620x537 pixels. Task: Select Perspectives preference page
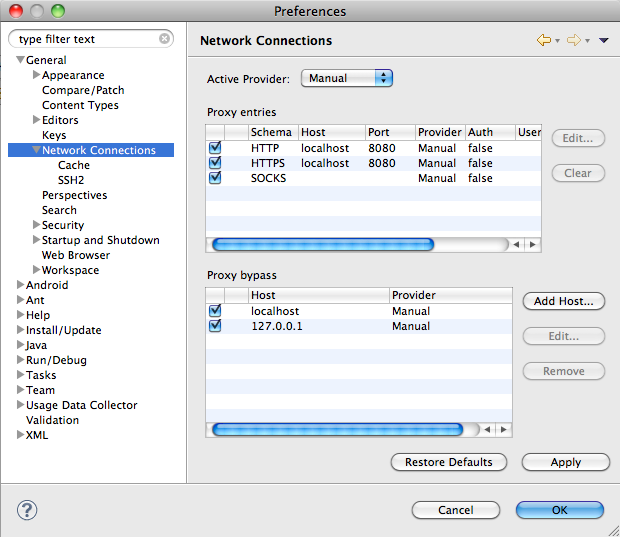[x=75, y=195]
